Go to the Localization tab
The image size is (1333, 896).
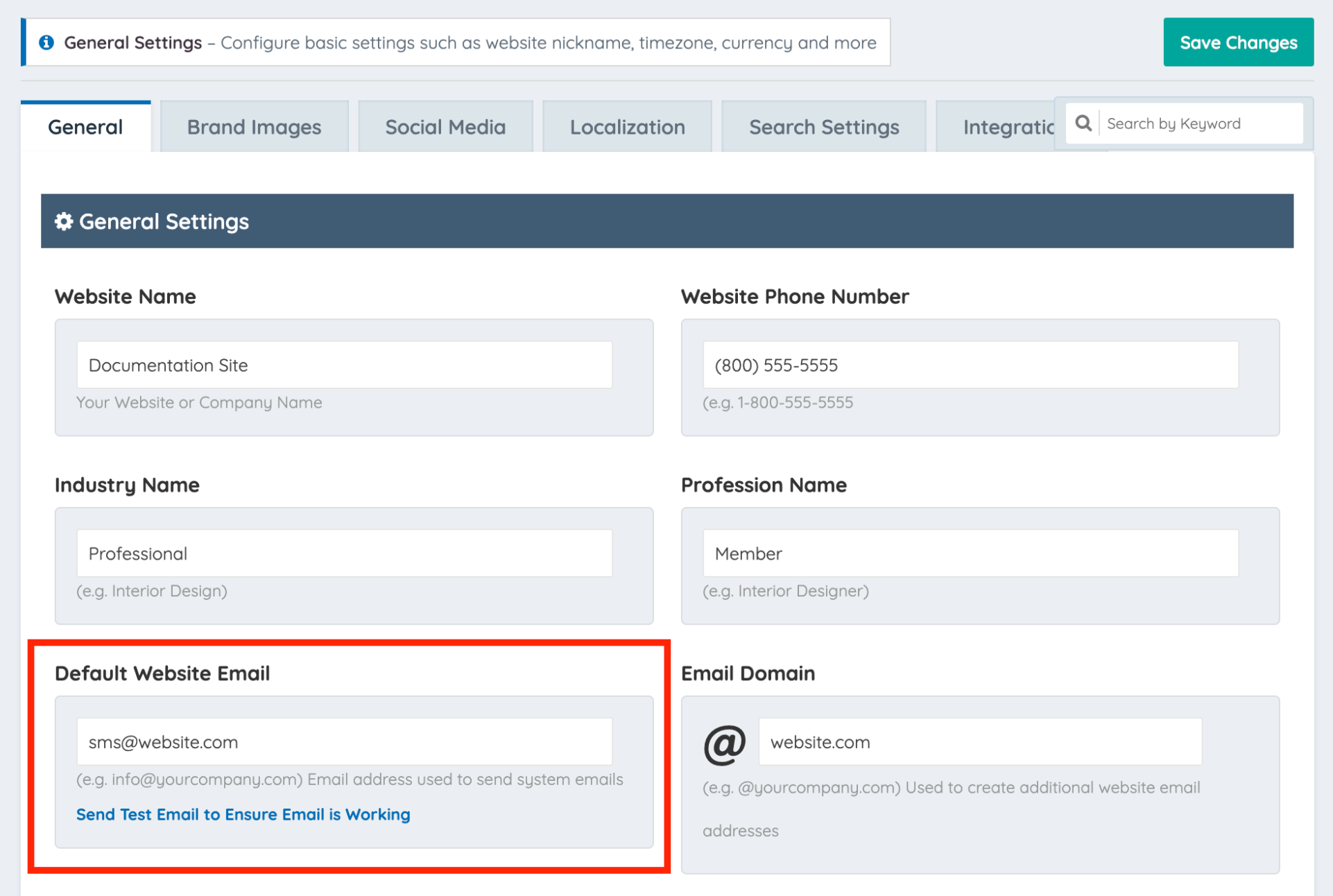[627, 127]
